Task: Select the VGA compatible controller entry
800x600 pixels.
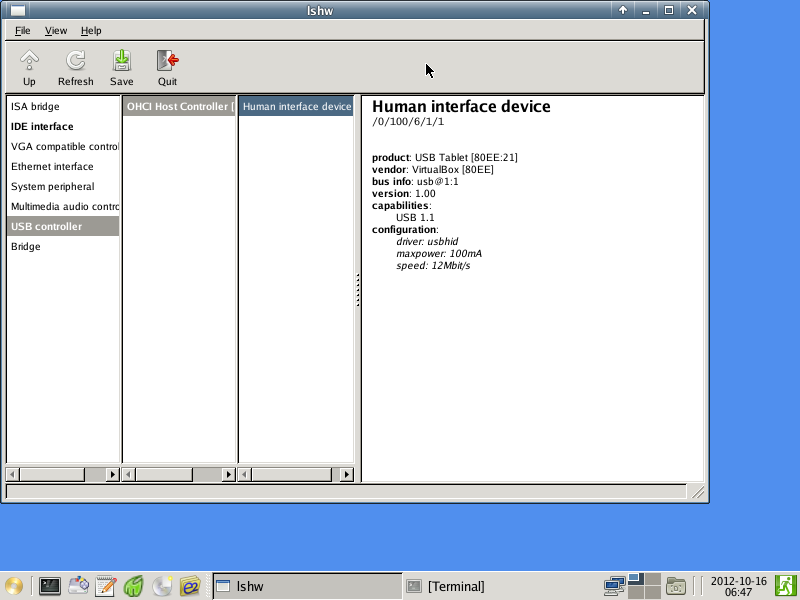Action: pyautogui.click(x=63, y=146)
